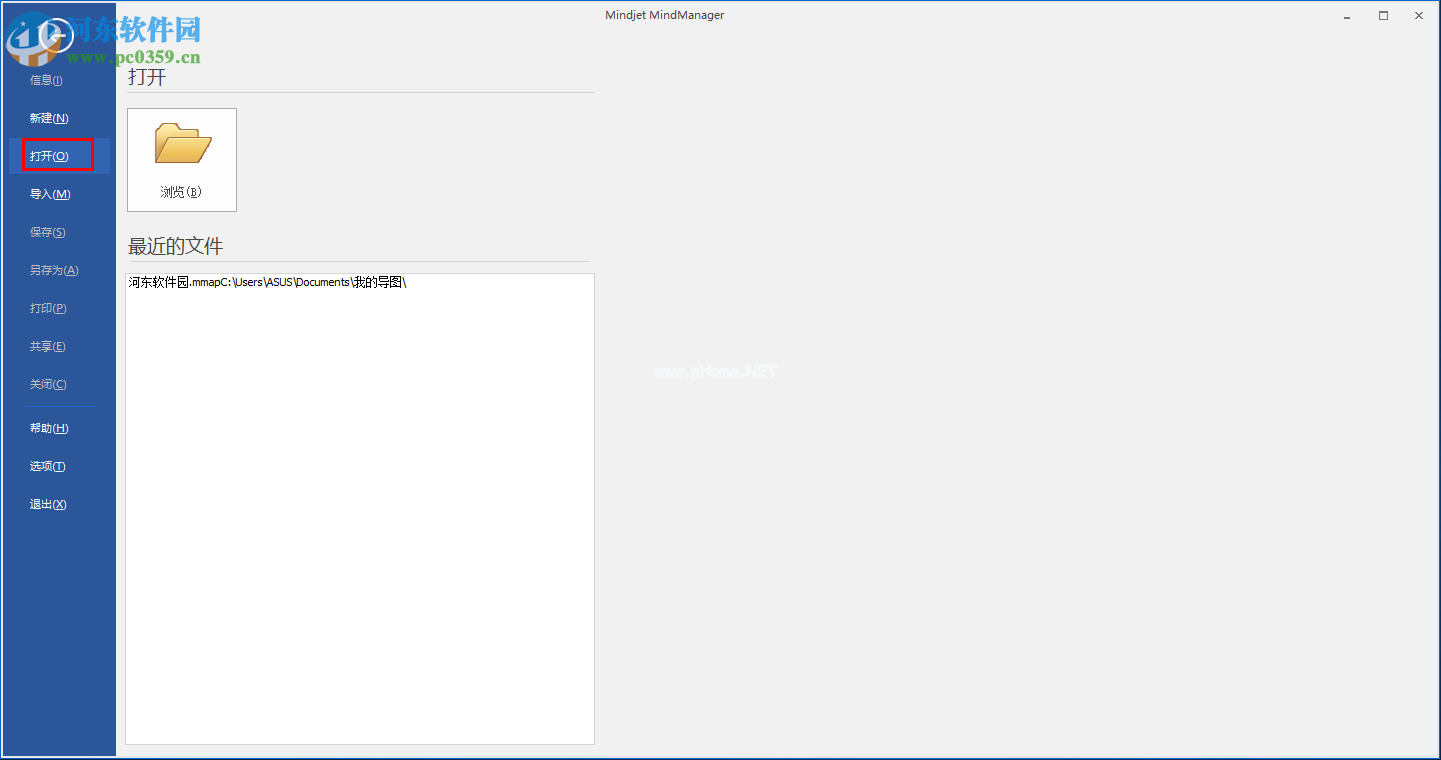Open the 共享(E) menu item
Image resolution: width=1441 pixels, height=760 pixels.
(48, 346)
